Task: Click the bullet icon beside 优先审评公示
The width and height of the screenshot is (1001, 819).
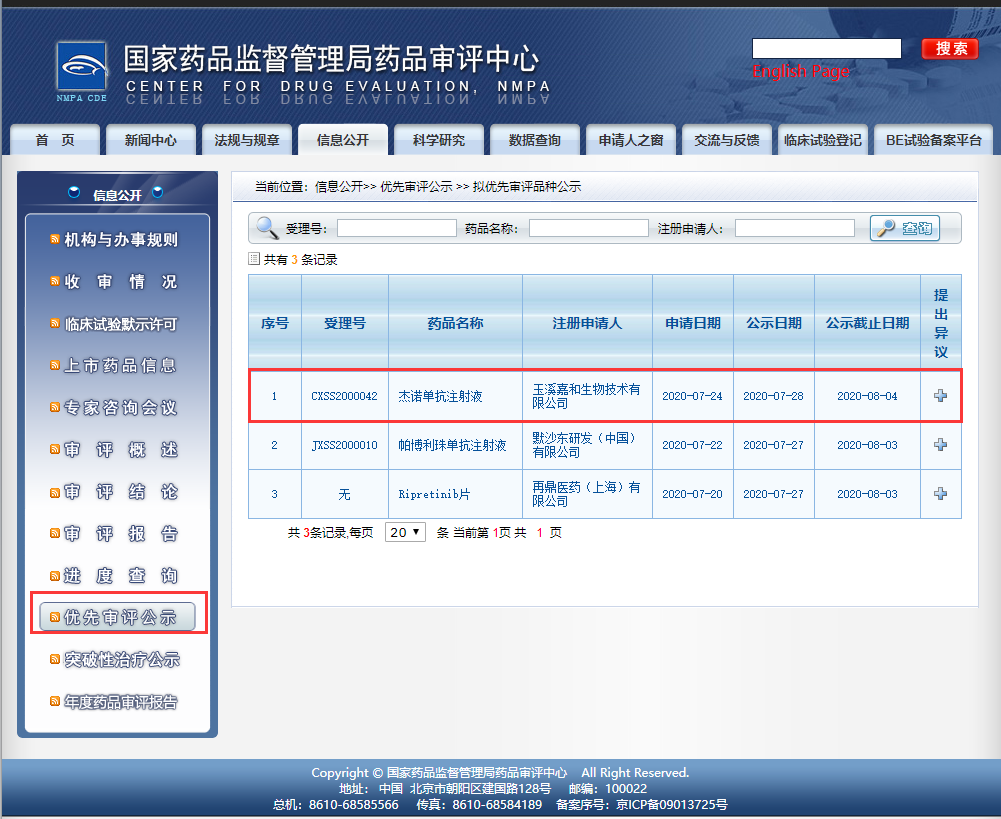Action: (55, 617)
